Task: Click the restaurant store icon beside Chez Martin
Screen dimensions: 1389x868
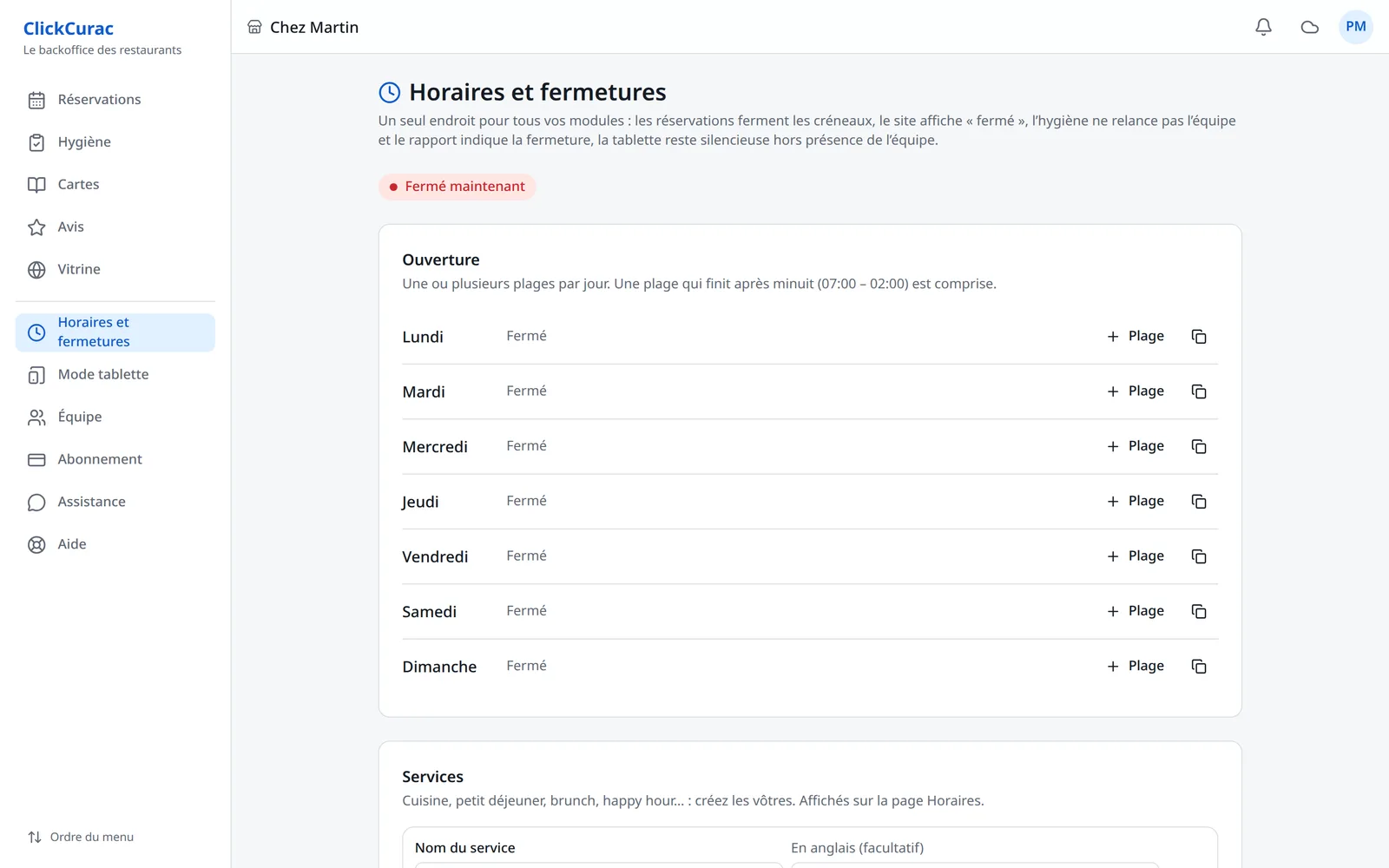Action: (x=254, y=27)
